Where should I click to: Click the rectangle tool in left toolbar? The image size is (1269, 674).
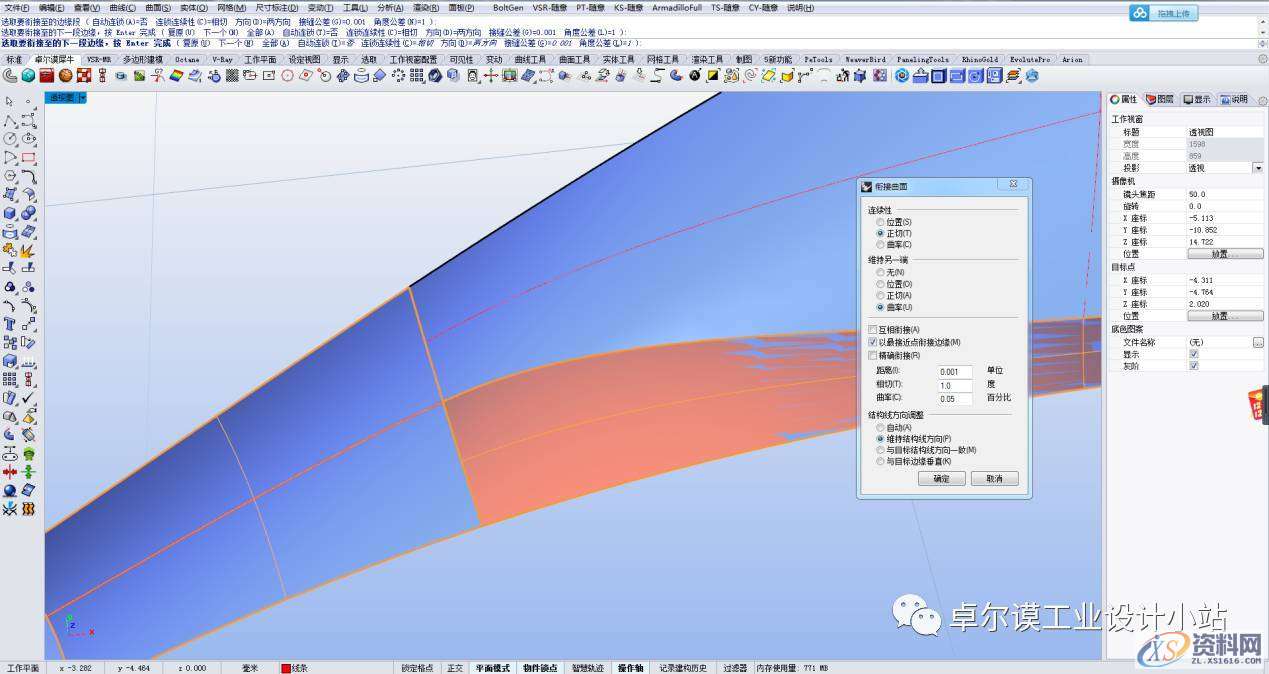coord(28,157)
